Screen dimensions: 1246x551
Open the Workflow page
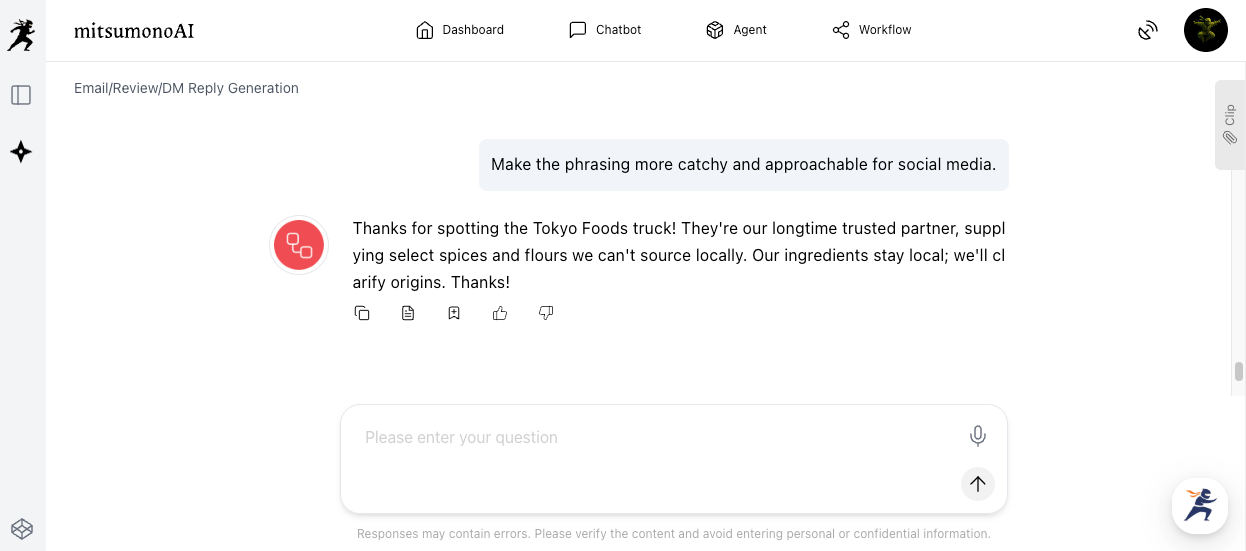tap(872, 30)
